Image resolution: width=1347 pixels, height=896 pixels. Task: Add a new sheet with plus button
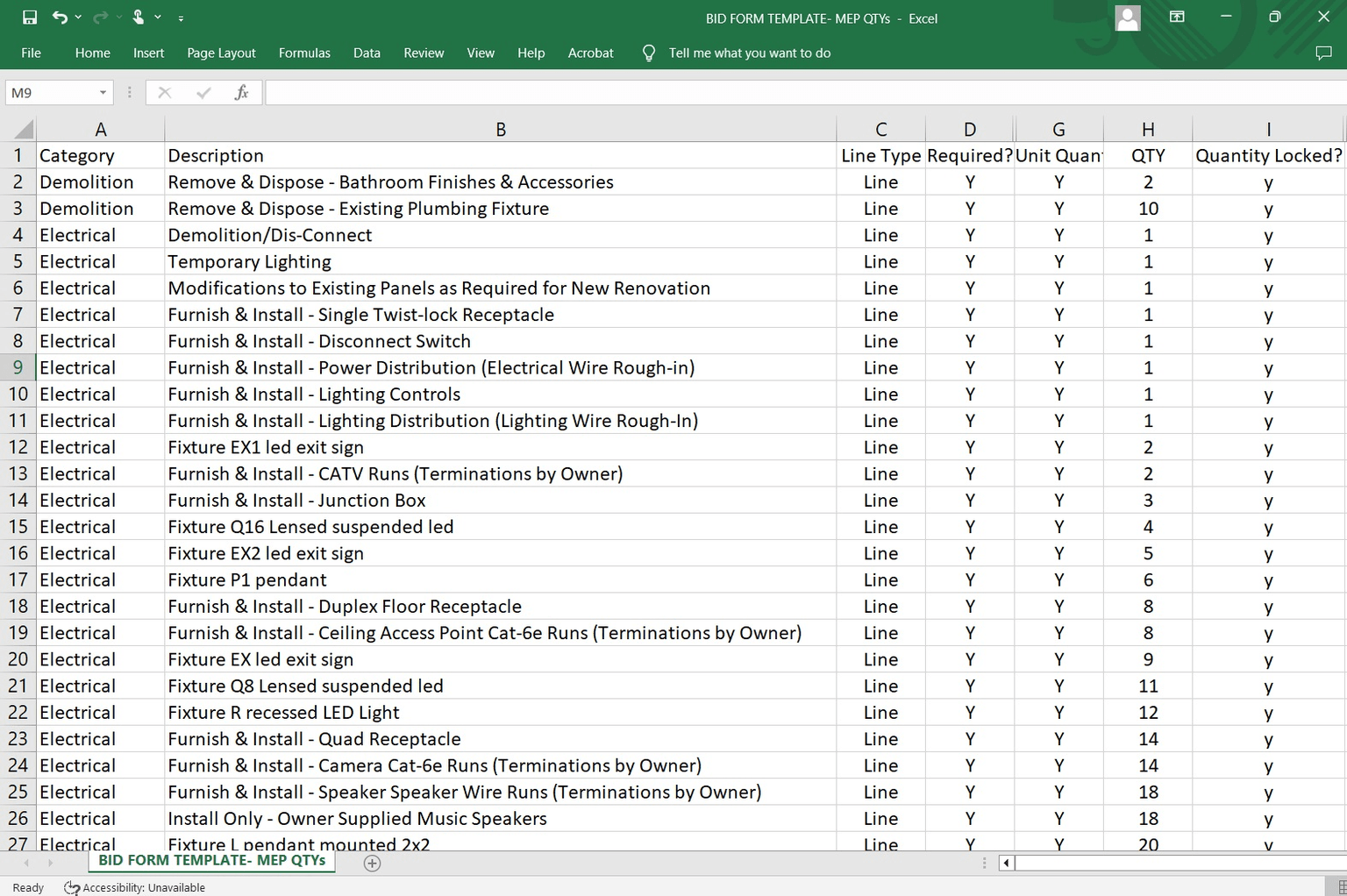372,864
